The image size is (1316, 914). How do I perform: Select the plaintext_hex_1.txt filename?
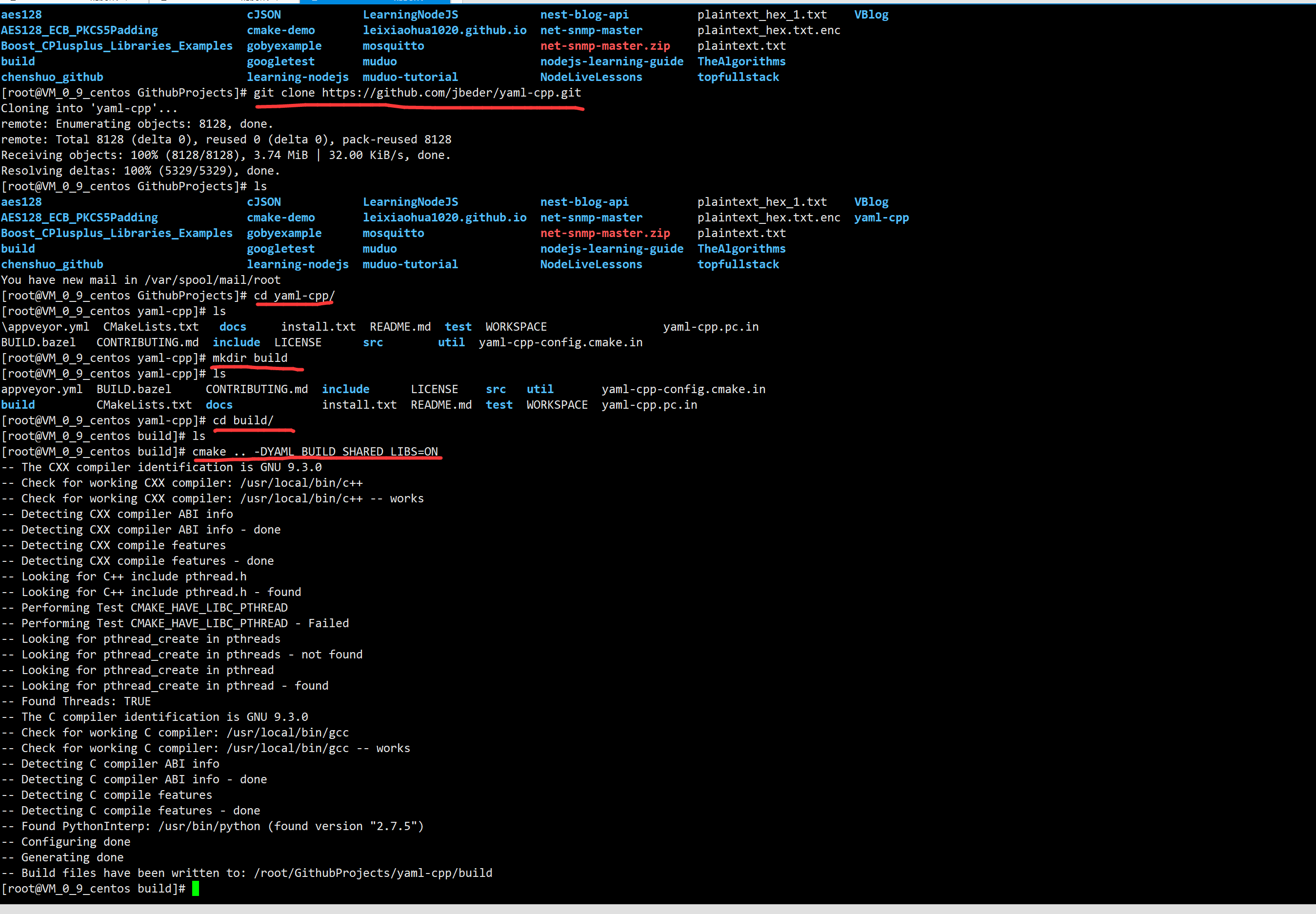coord(762,201)
